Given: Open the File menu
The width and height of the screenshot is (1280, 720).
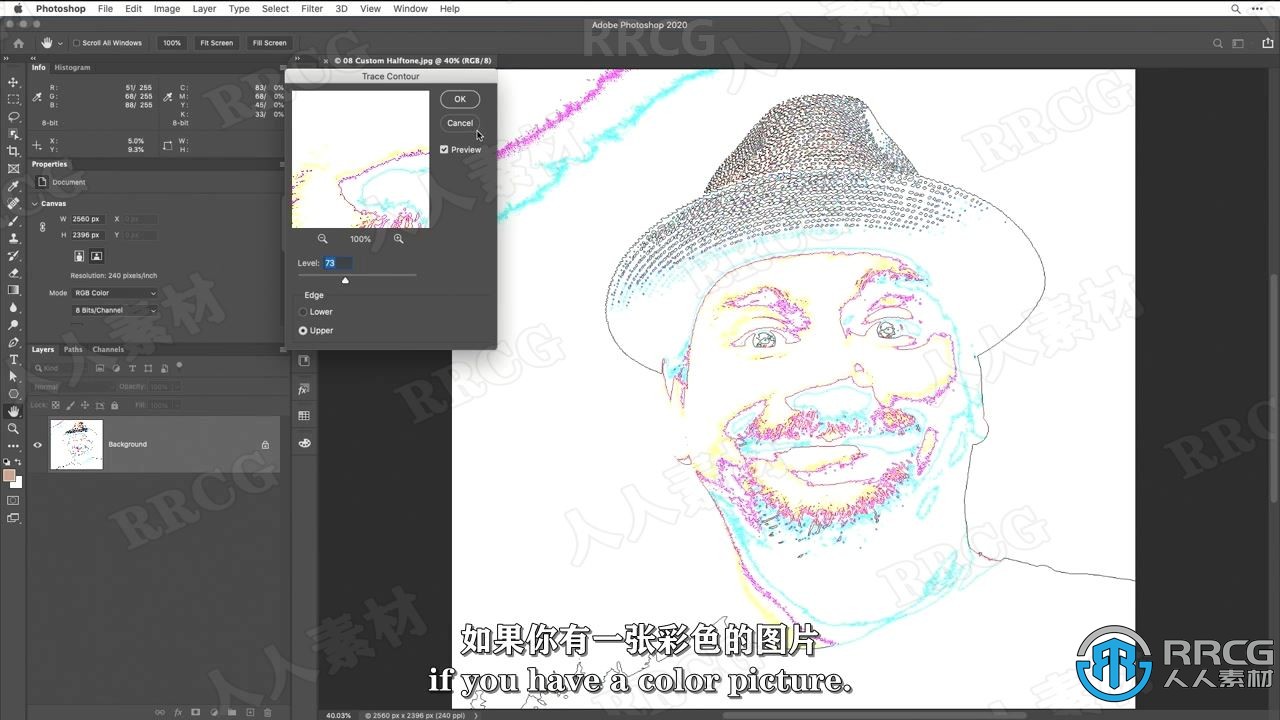Looking at the screenshot, I should tap(105, 8).
